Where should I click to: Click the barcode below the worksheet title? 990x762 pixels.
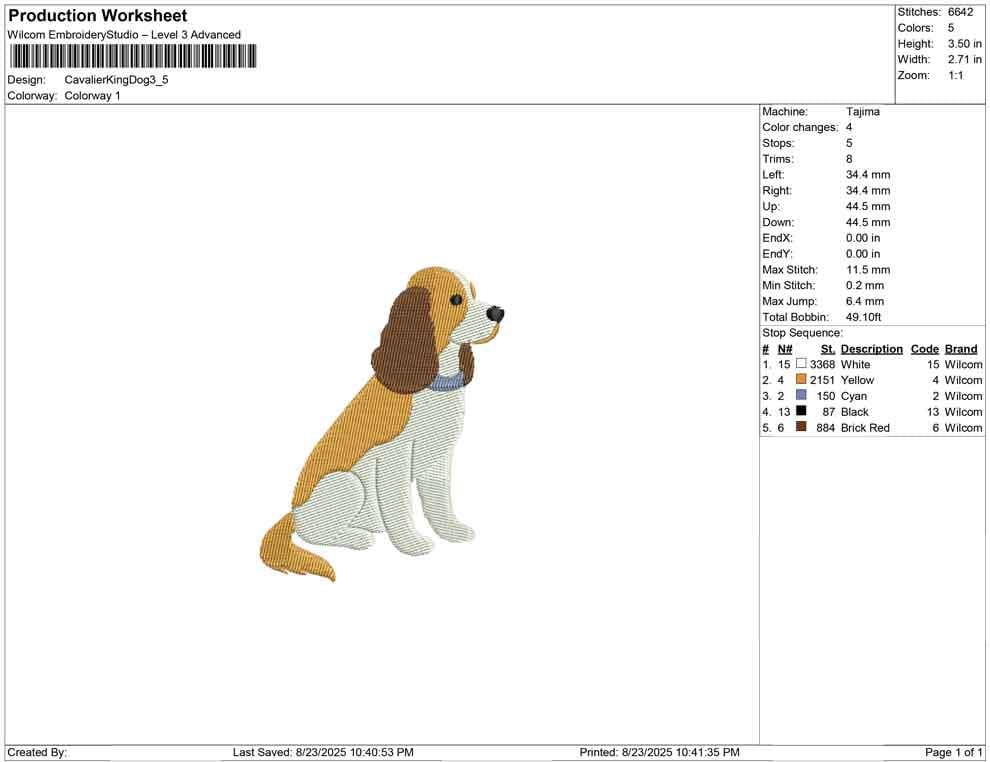coord(131,57)
